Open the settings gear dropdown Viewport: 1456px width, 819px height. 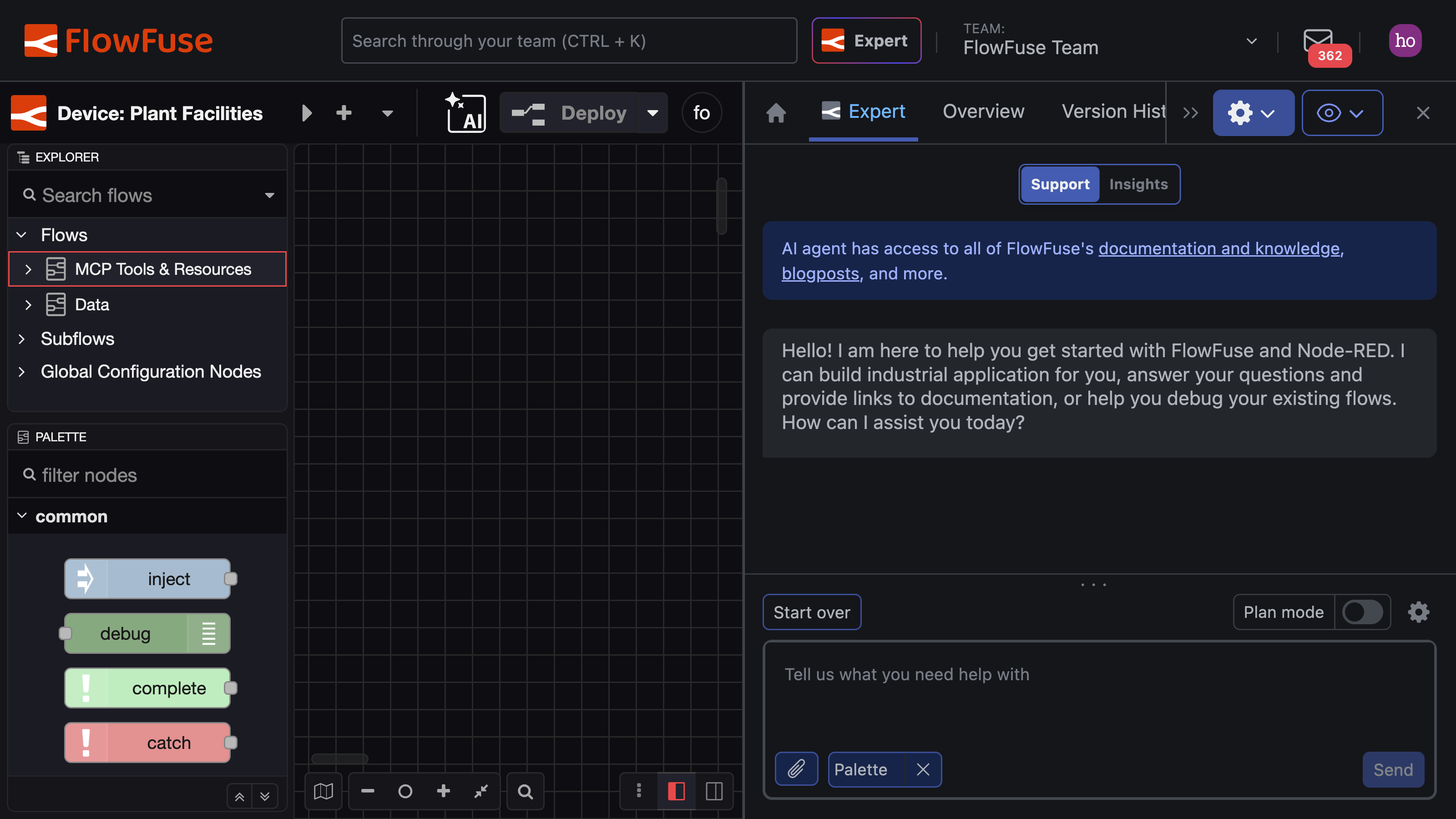pyautogui.click(x=1253, y=113)
